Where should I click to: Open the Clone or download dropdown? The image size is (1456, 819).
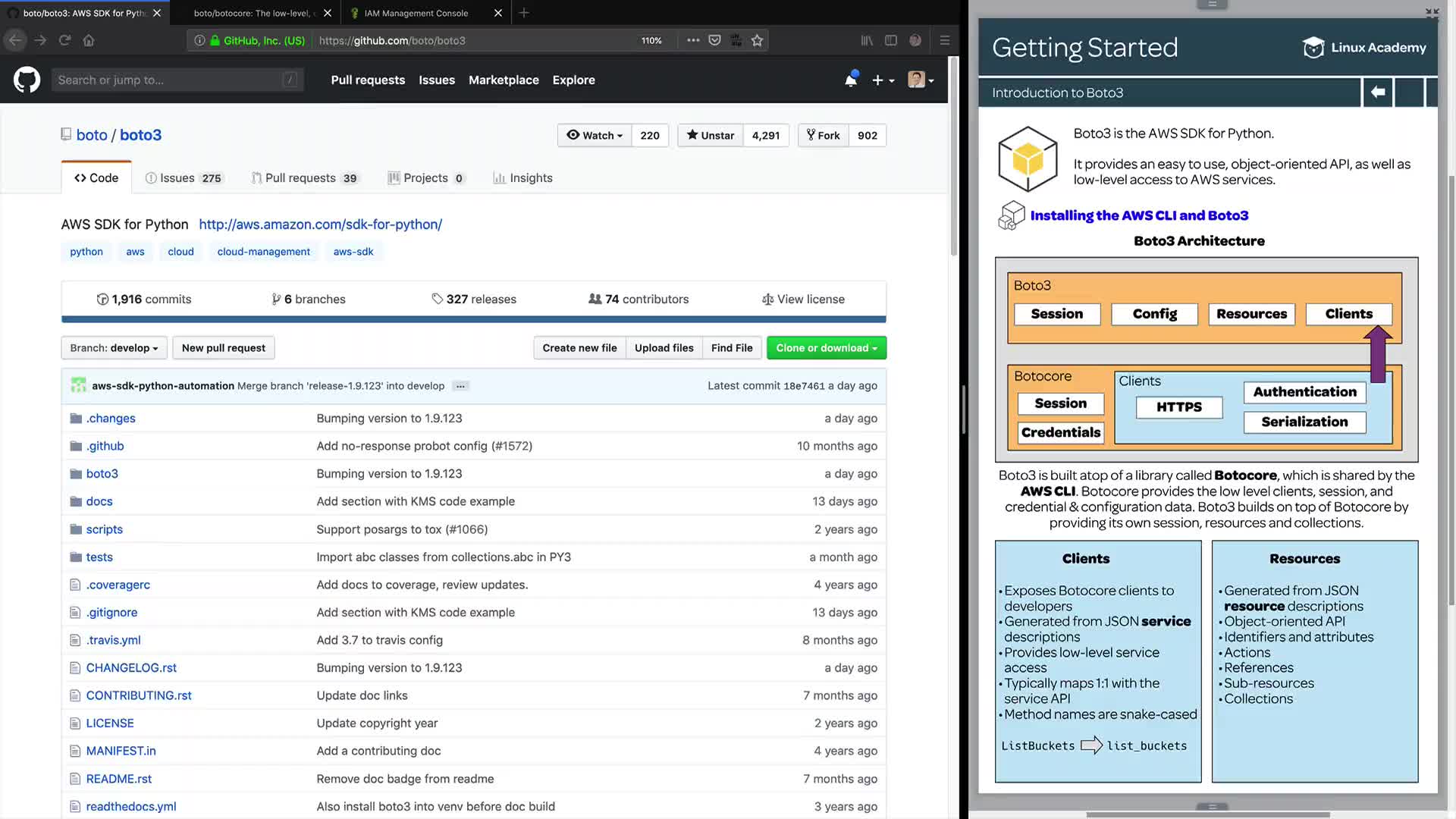pyautogui.click(x=826, y=348)
